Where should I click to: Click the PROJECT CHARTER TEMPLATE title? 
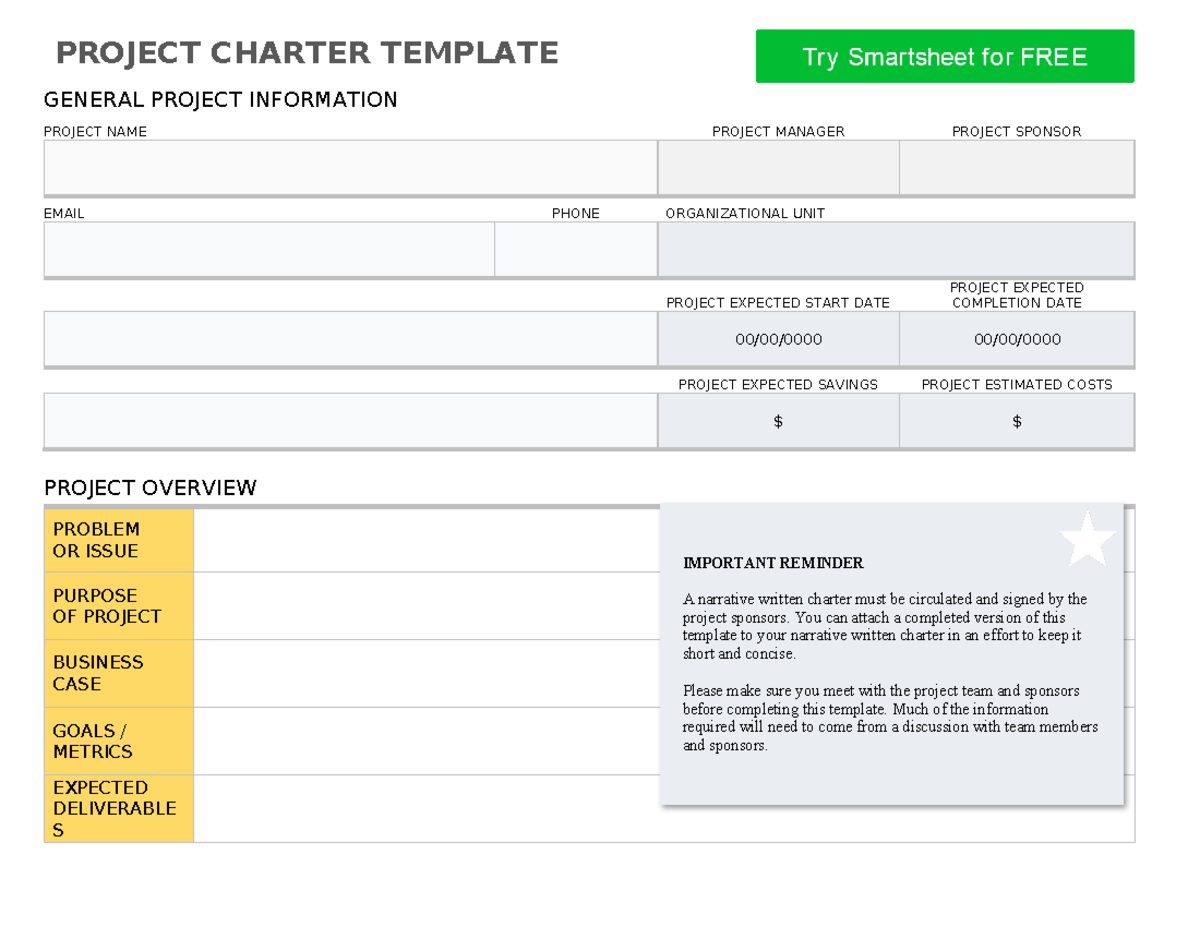coord(307,52)
